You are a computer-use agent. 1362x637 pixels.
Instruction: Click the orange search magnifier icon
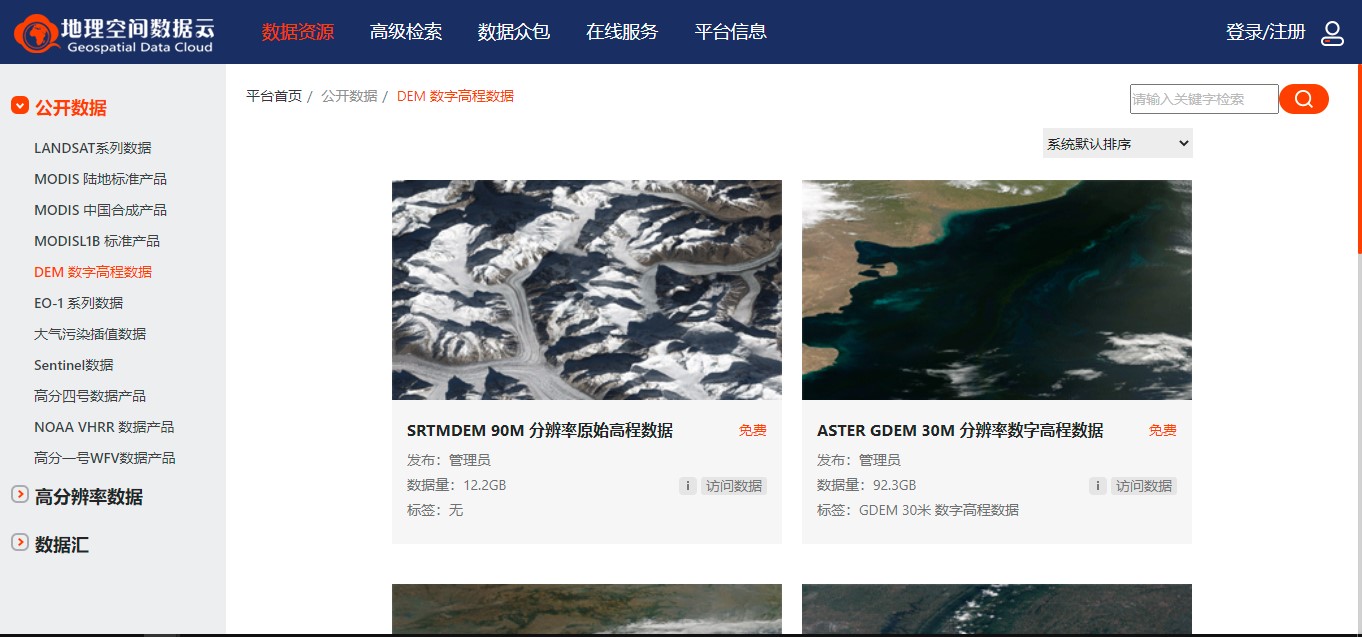1303,99
